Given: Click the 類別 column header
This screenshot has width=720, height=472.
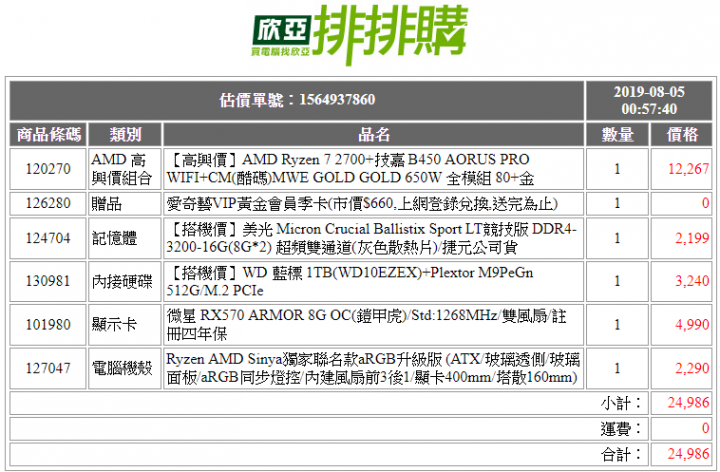Looking at the screenshot, I should (125, 135).
